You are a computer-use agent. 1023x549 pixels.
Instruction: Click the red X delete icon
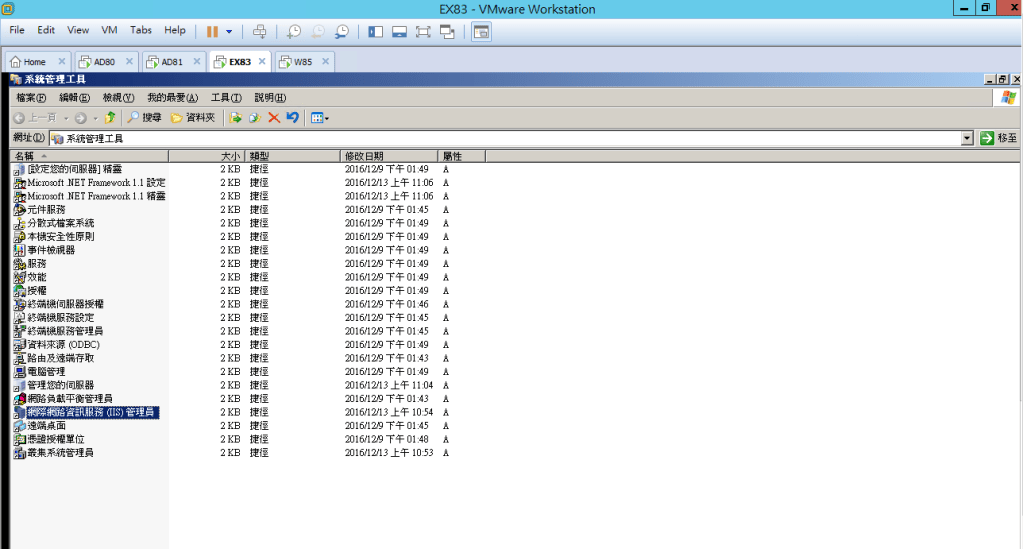tap(273, 117)
